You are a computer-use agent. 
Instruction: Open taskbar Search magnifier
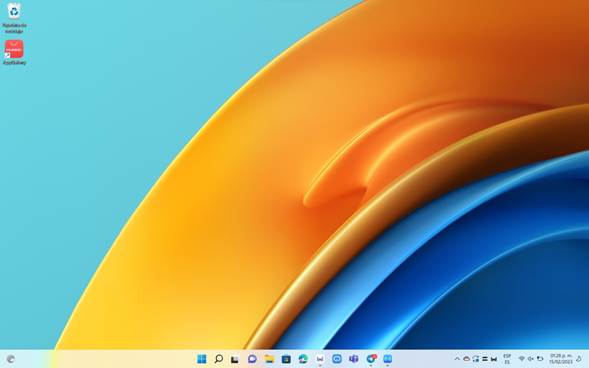[x=219, y=359]
